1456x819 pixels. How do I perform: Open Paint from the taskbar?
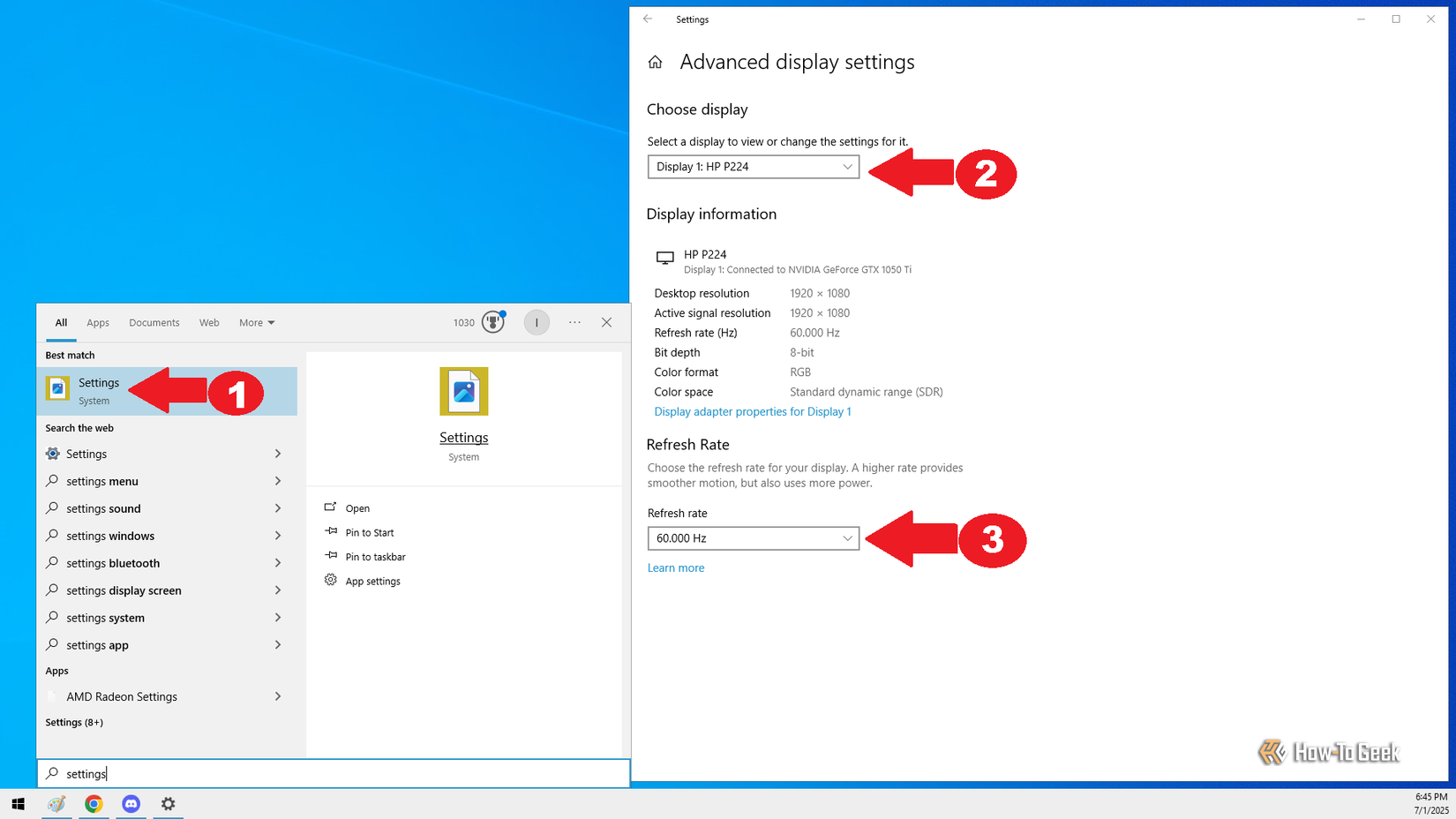click(x=56, y=804)
